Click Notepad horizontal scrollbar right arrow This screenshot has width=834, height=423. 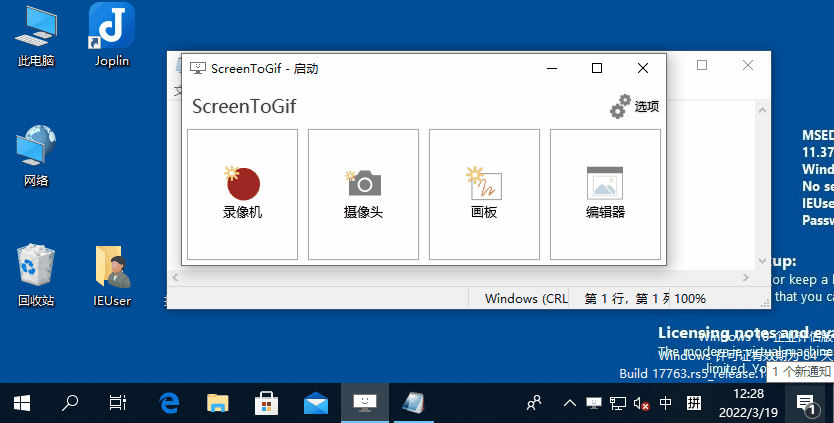point(746,277)
